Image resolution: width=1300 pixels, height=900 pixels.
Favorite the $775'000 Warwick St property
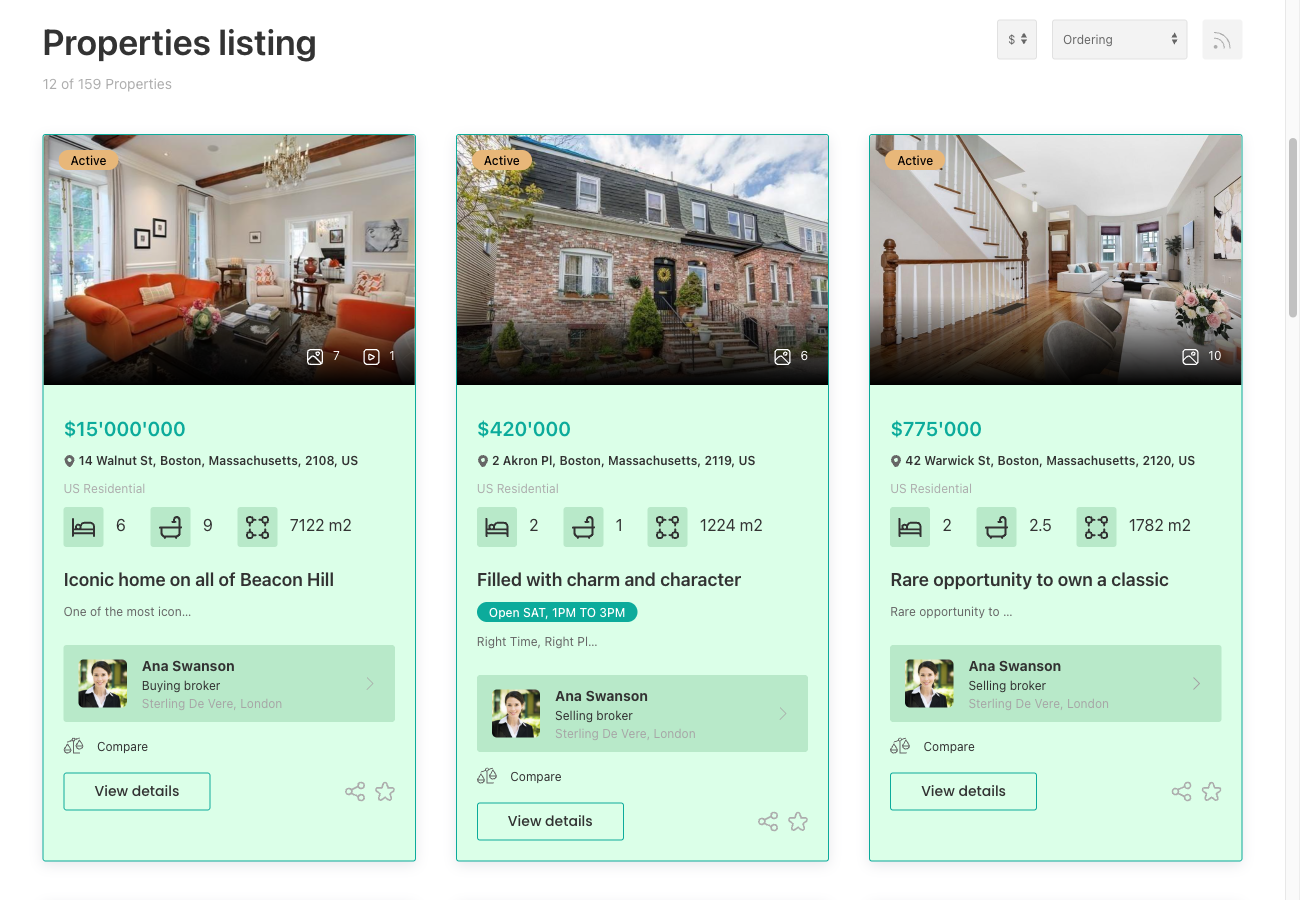pyautogui.click(x=1212, y=791)
